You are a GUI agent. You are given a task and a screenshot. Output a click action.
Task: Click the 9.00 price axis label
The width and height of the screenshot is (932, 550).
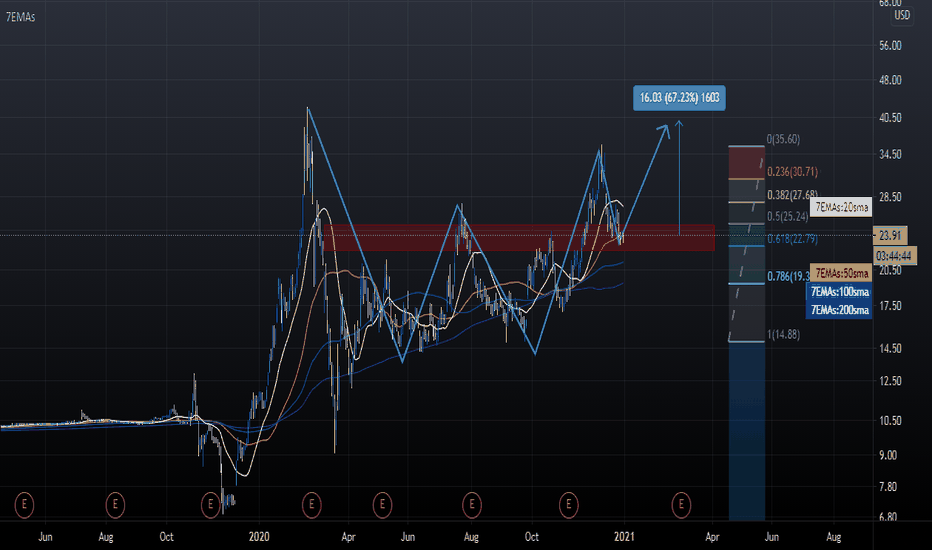pyautogui.click(x=888, y=455)
